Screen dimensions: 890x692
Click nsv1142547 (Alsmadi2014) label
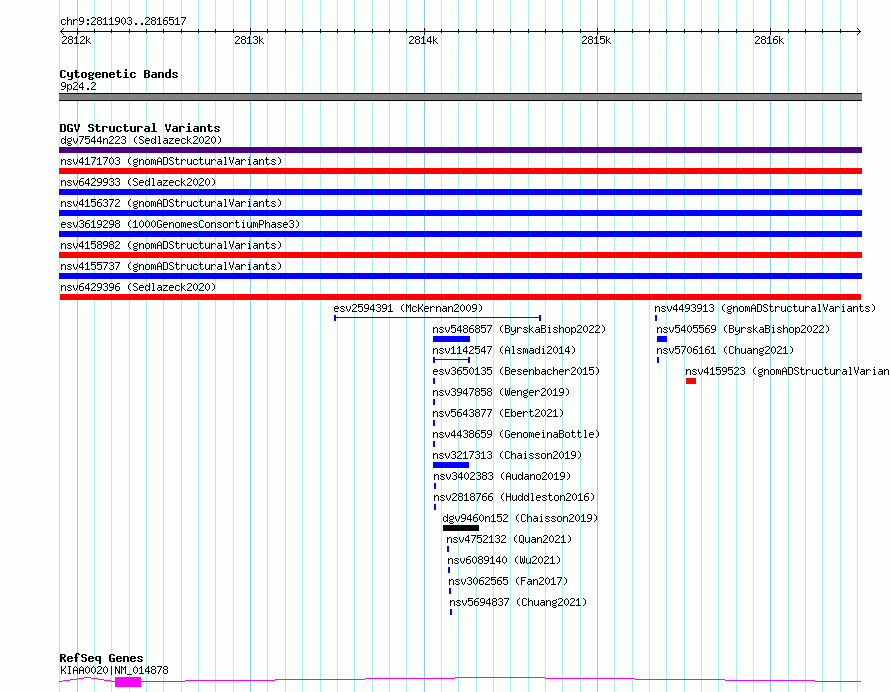coord(504,350)
